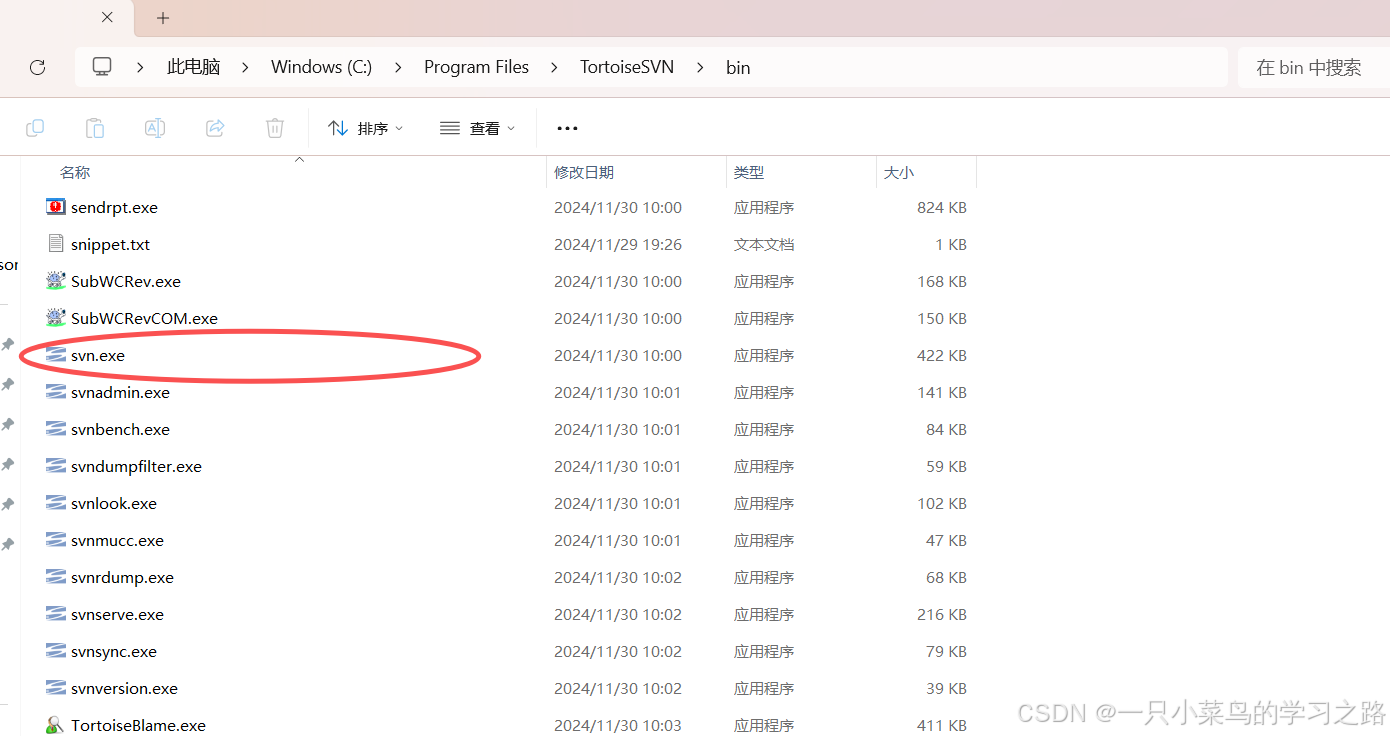The height and width of the screenshot is (736, 1390).
Task: Navigate to TortoiseSVN breadcrumb
Action: (x=627, y=67)
